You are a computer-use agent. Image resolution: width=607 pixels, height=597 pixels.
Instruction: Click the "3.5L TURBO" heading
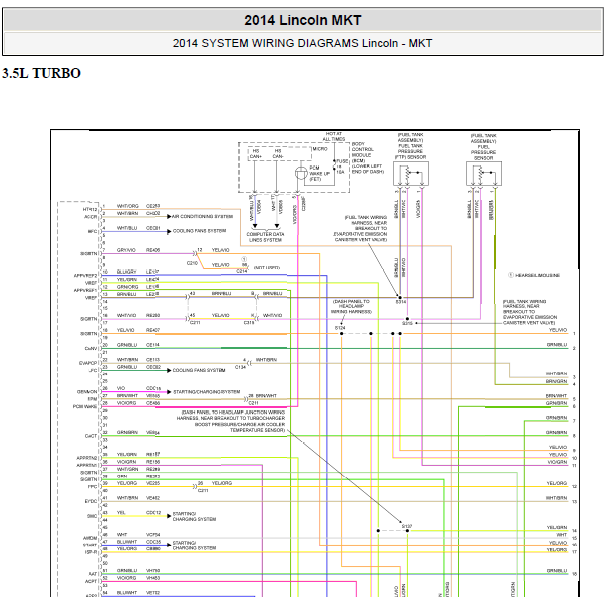tap(41, 73)
